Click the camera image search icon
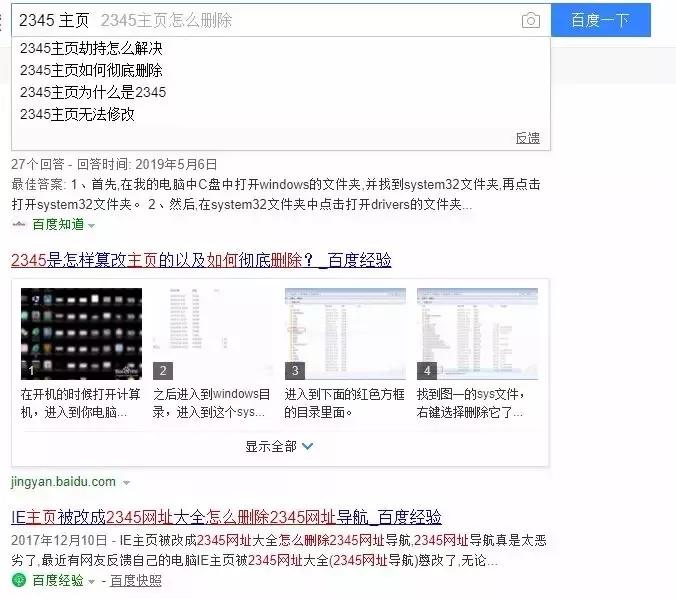 pyautogui.click(x=530, y=20)
